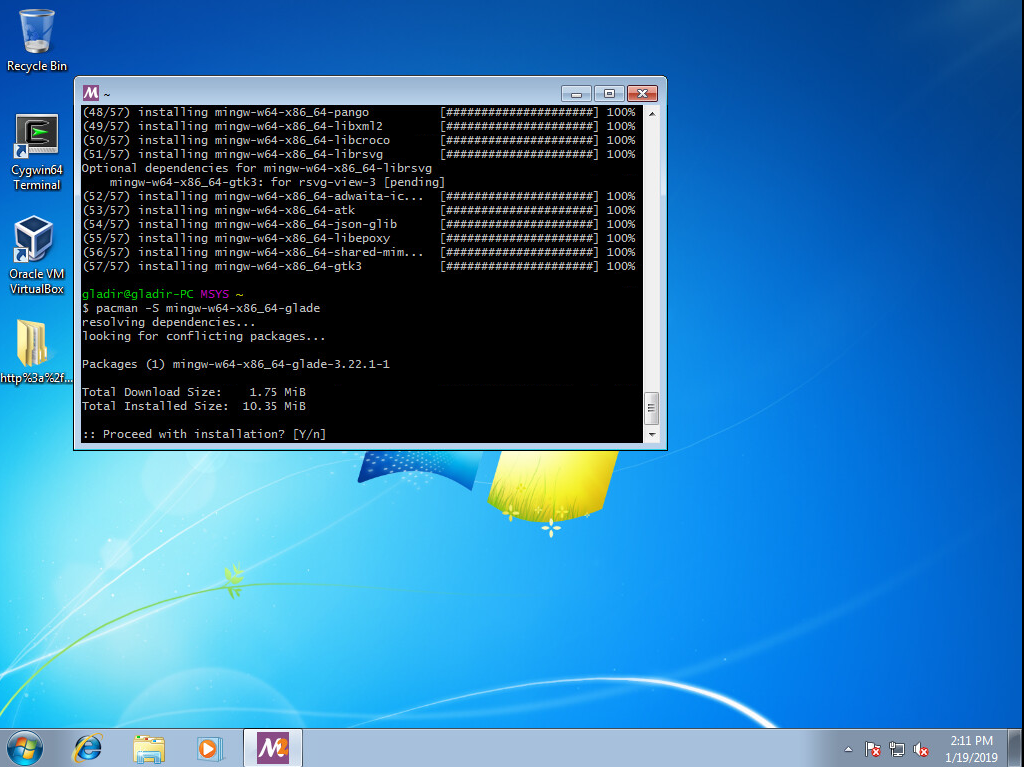Open the Windows Start menu

click(x=26, y=747)
